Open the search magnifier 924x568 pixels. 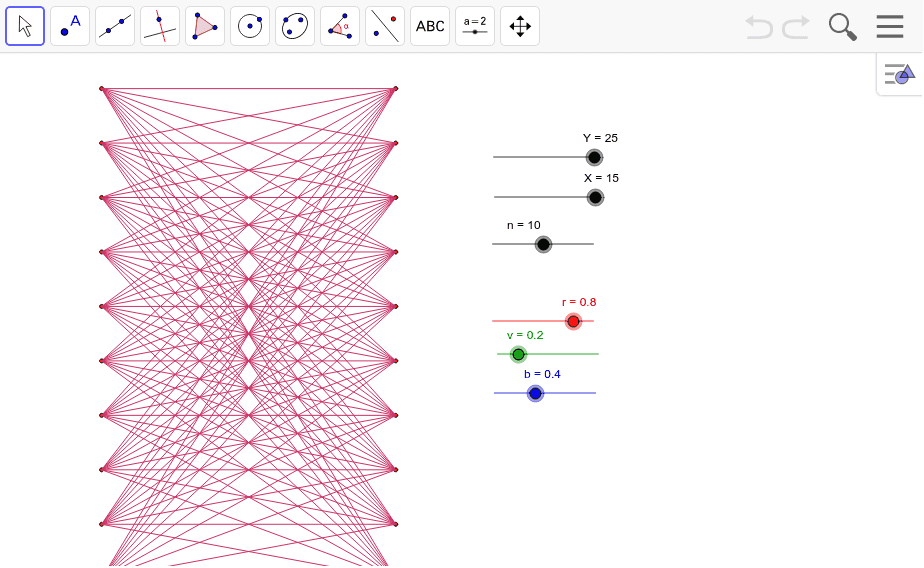pyautogui.click(x=843, y=27)
